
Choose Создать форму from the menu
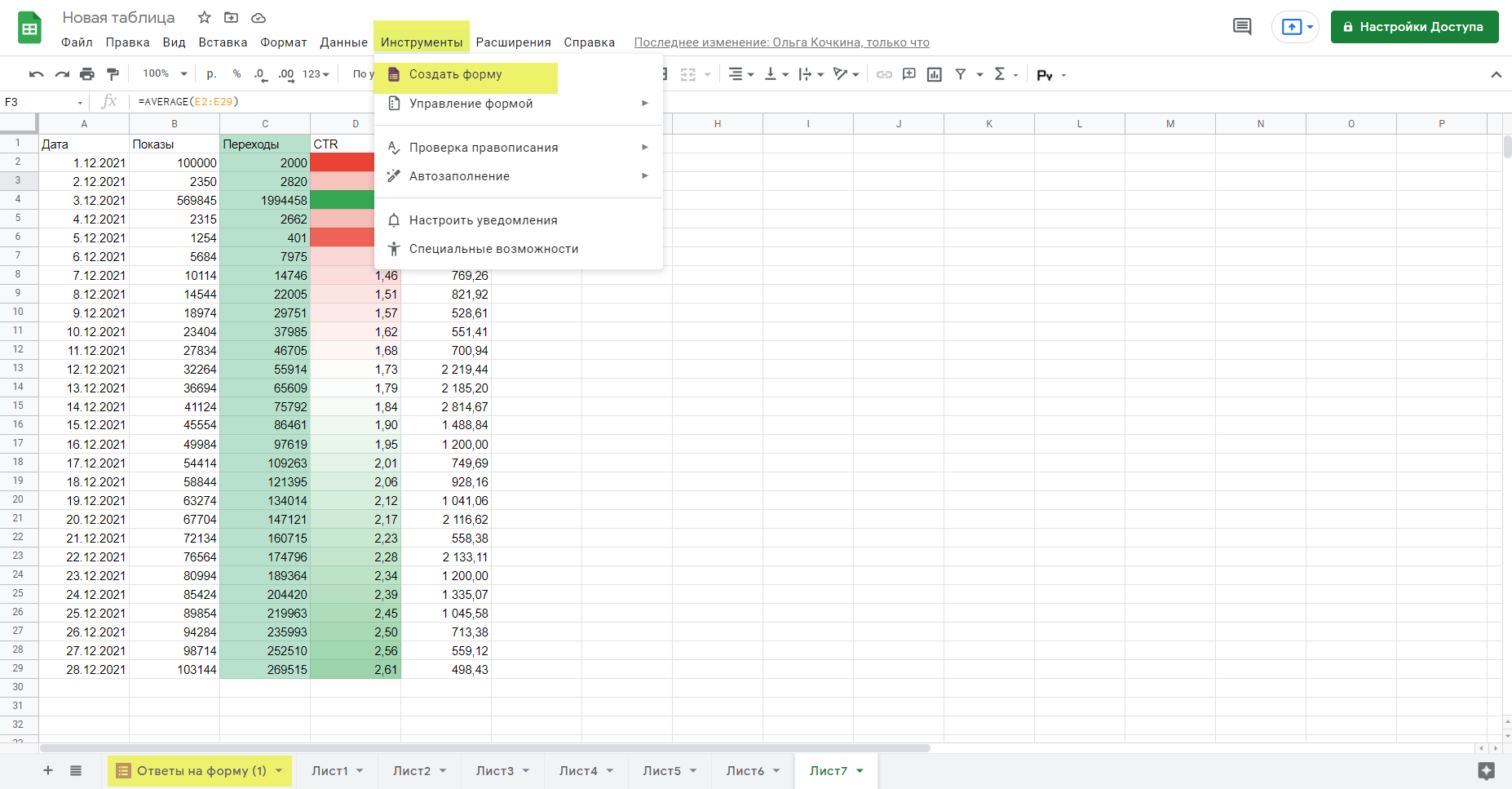point(456,74)
